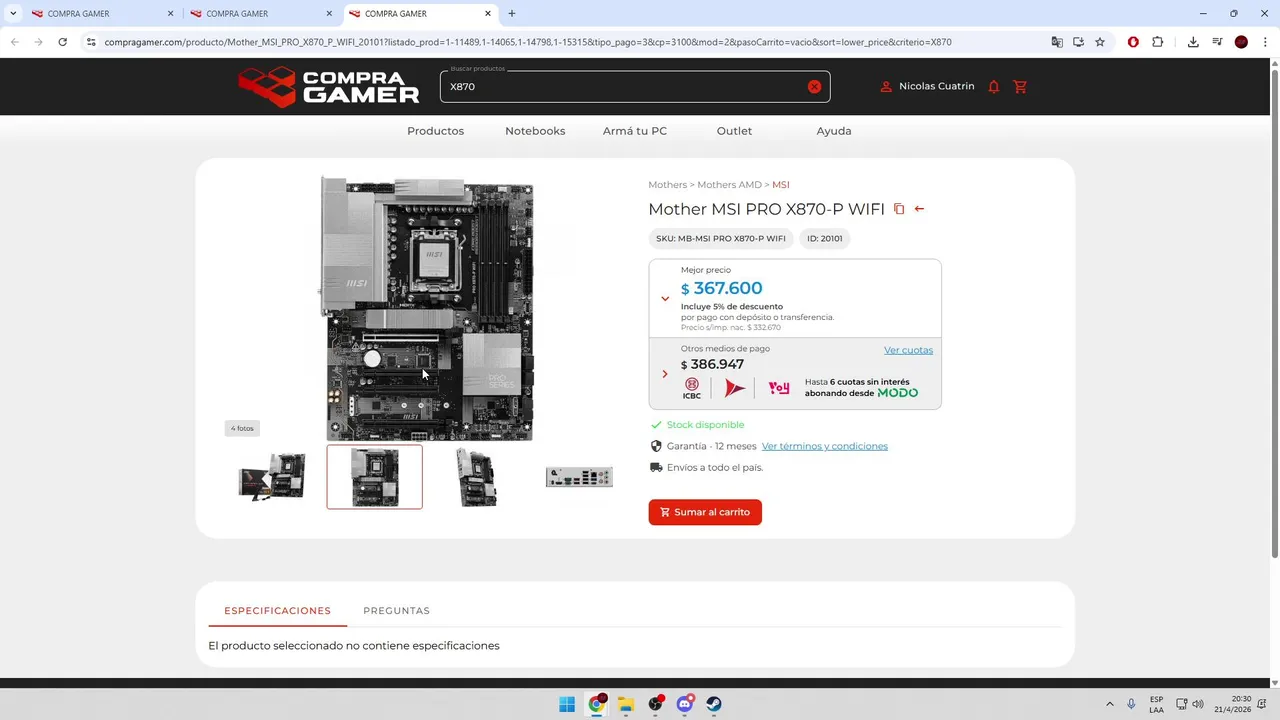1280x720 pixels.
Task: Open File Explorer from taskbar
Action: coord(626,704)
